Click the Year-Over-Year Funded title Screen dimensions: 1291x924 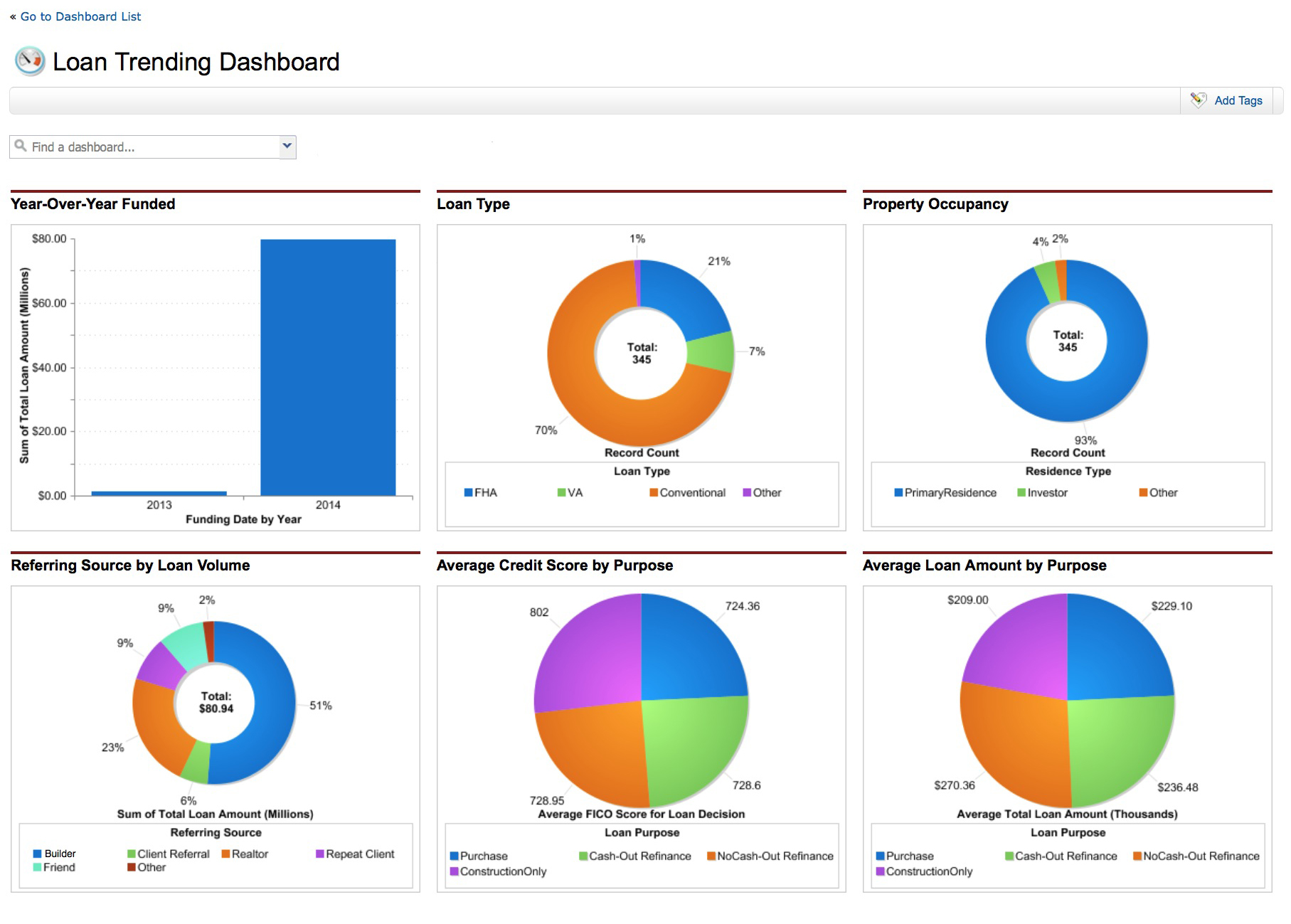click(x=93, y=204)
